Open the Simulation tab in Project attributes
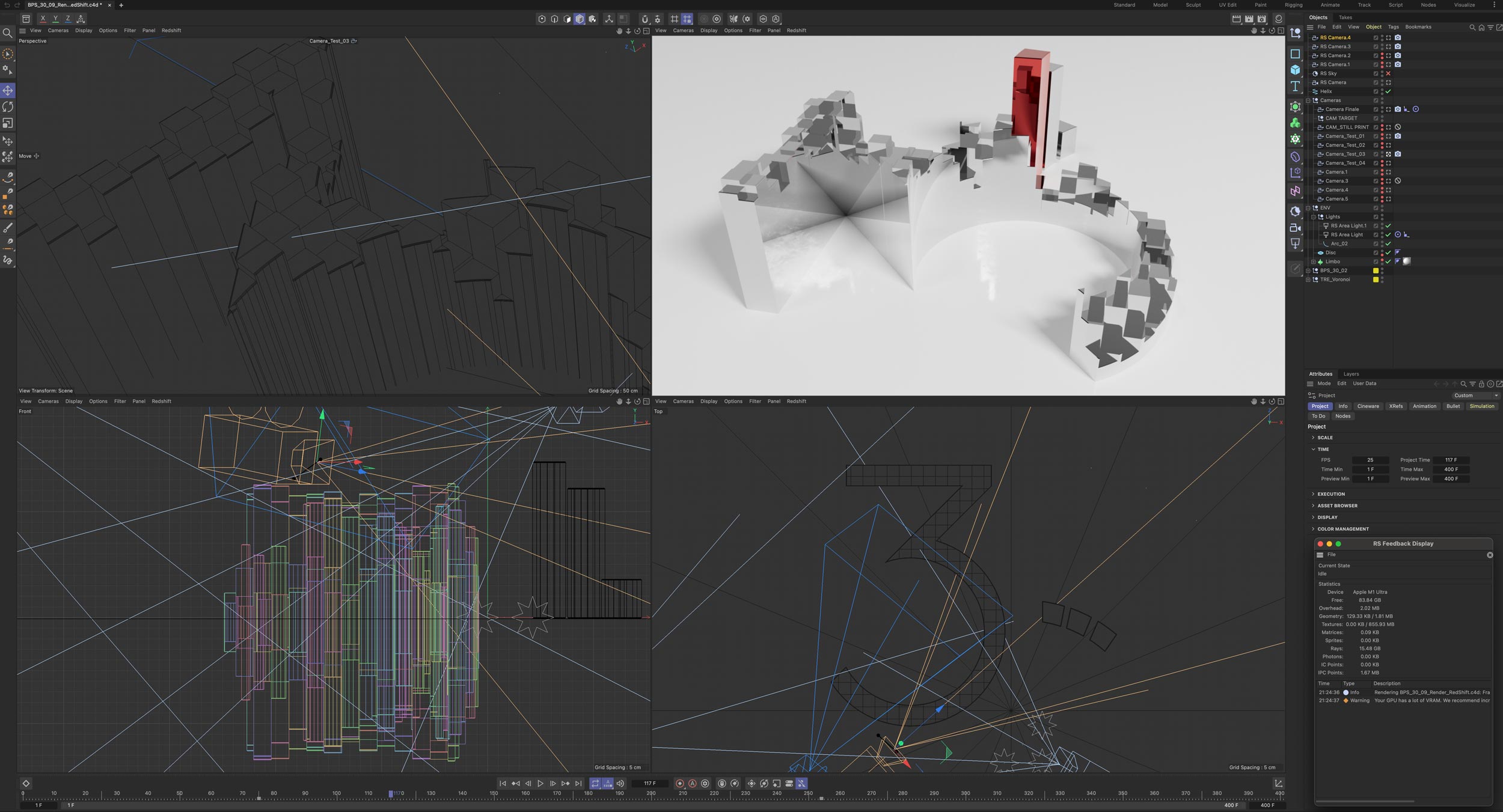 click(1481, 406)
